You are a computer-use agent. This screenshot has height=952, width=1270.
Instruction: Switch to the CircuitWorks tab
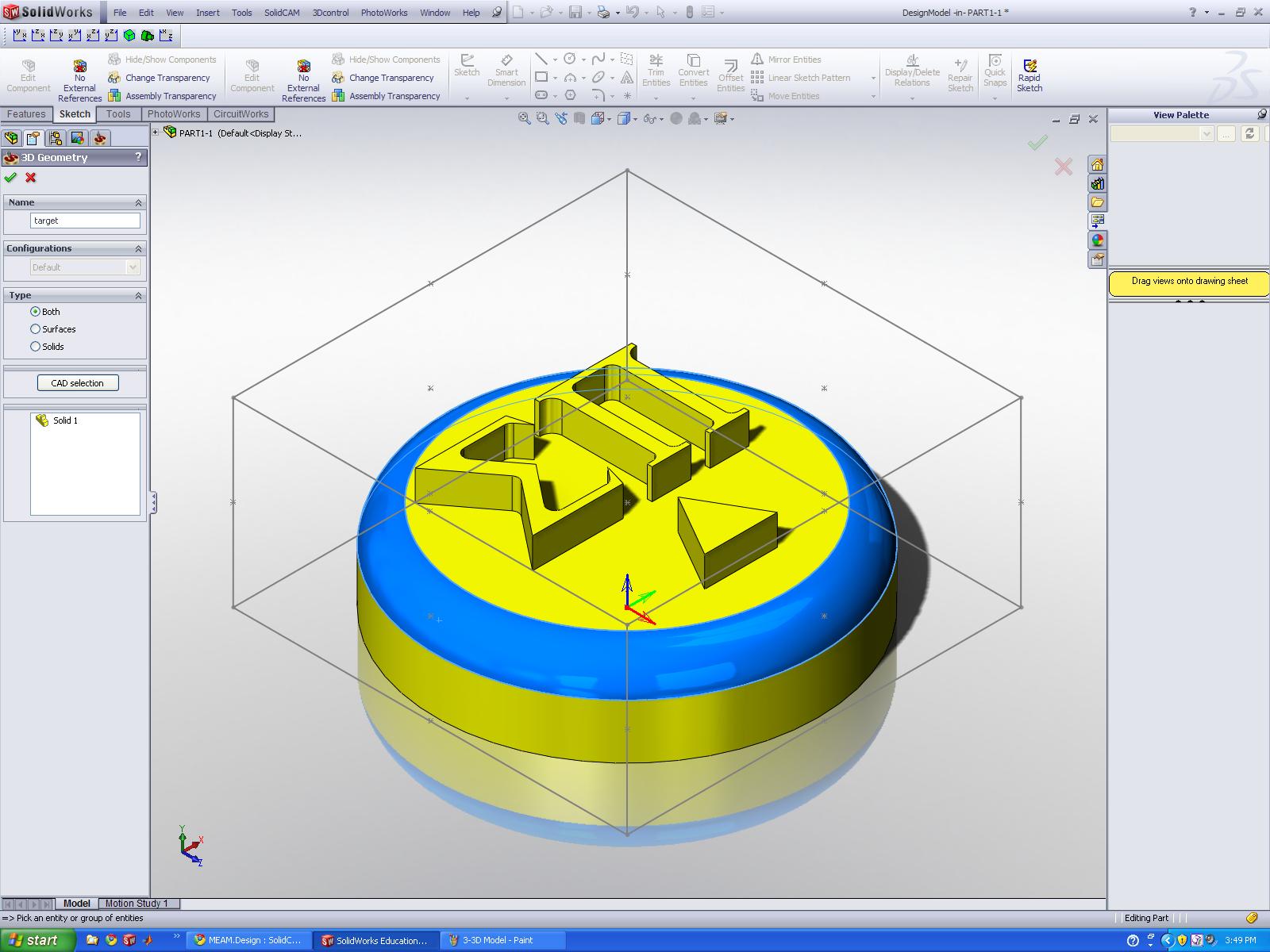(x=241, y=114)
